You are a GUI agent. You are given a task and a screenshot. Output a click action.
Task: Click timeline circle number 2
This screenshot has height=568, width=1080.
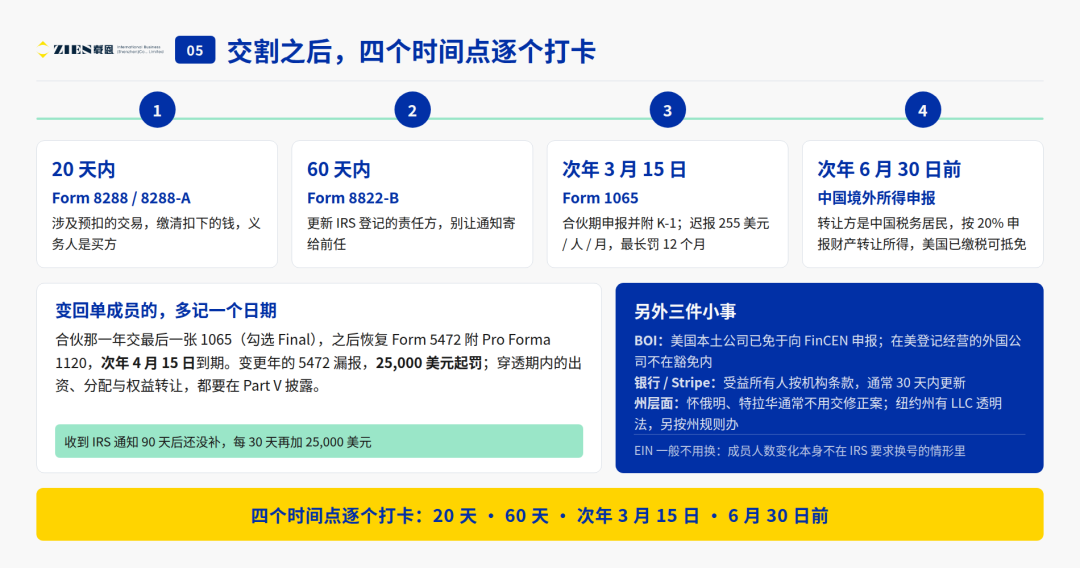tap(412, 110)
